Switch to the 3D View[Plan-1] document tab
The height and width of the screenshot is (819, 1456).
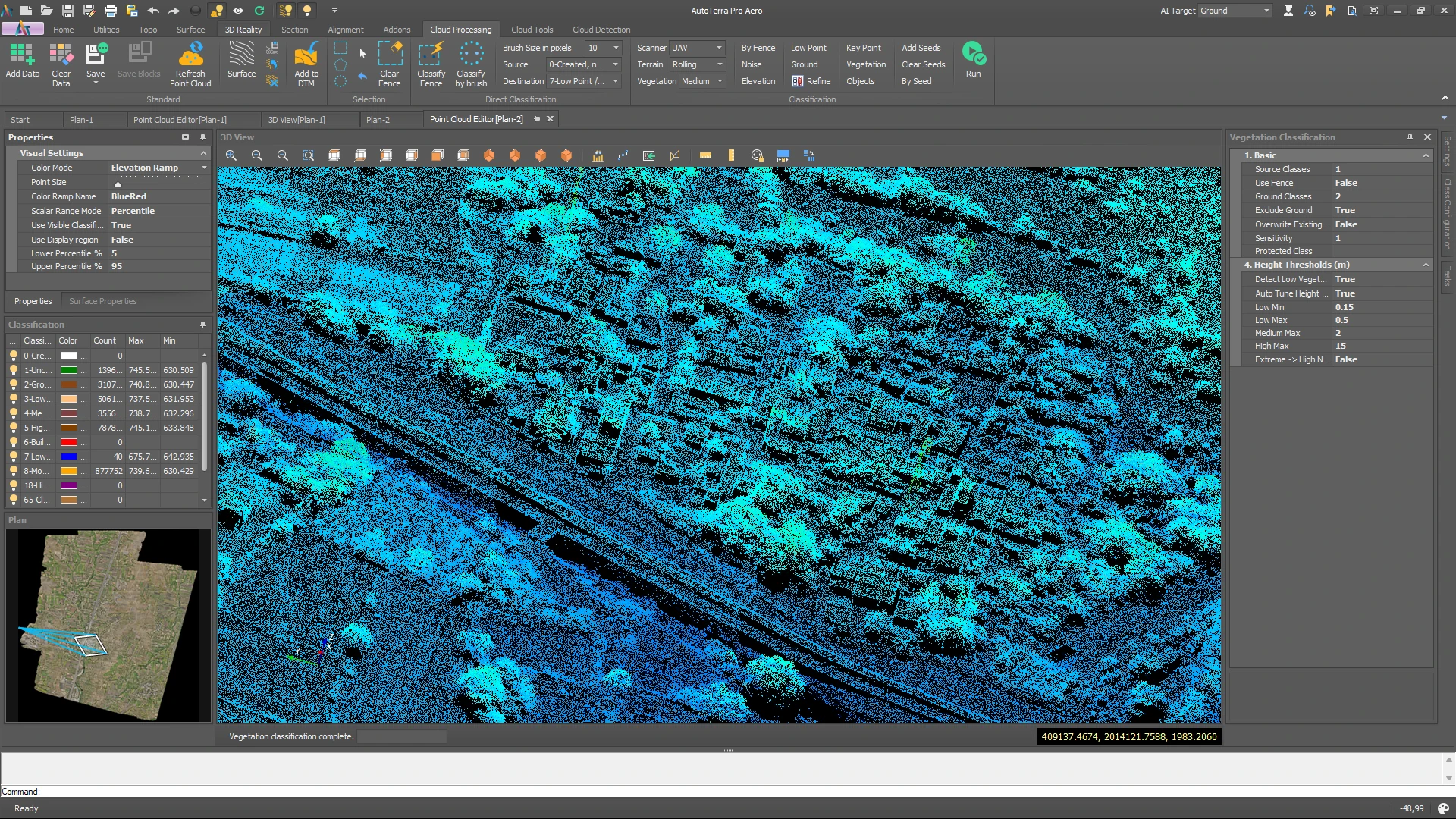[297, 120]
